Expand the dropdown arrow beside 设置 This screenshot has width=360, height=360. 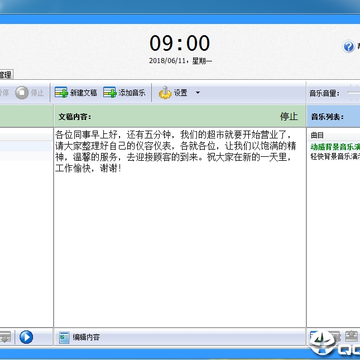[x=197, y=93]
